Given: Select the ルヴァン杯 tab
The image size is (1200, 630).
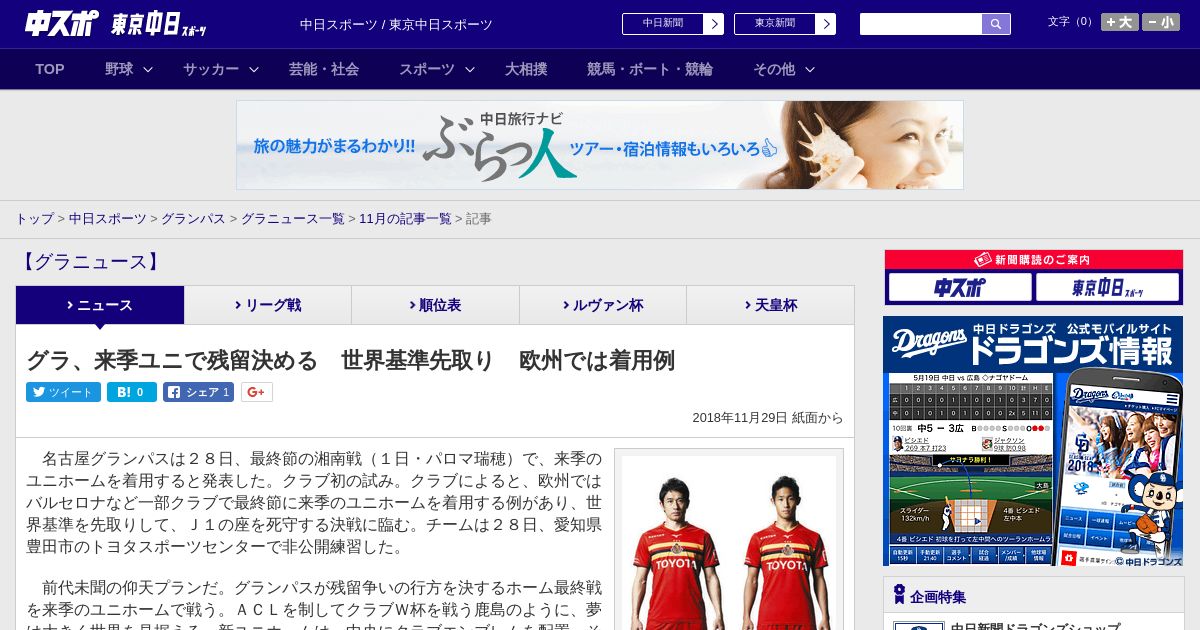Looking at the screenshot, I should [603, 305].
